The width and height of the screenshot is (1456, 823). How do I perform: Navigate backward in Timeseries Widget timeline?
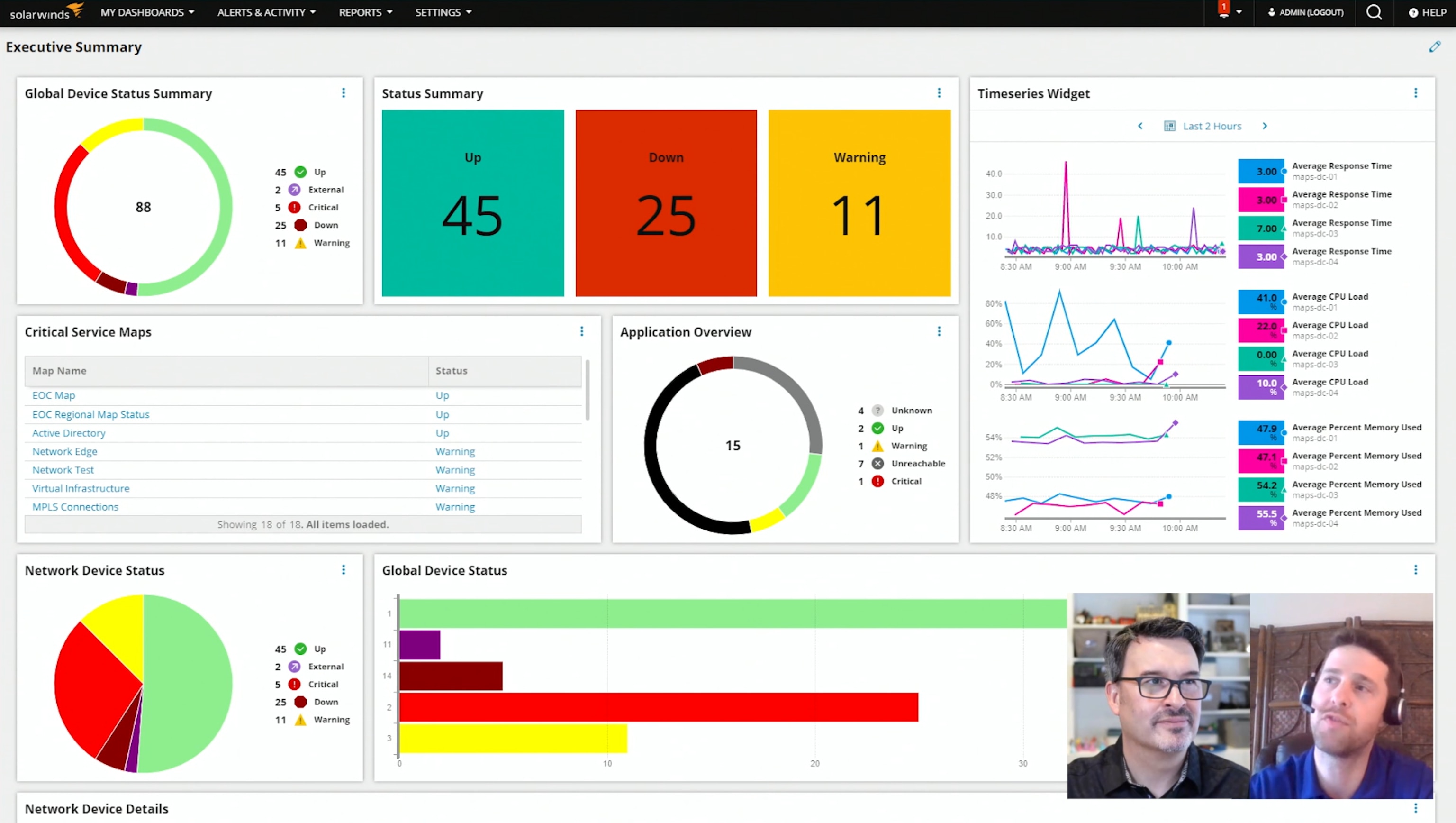click(1140, 125)
